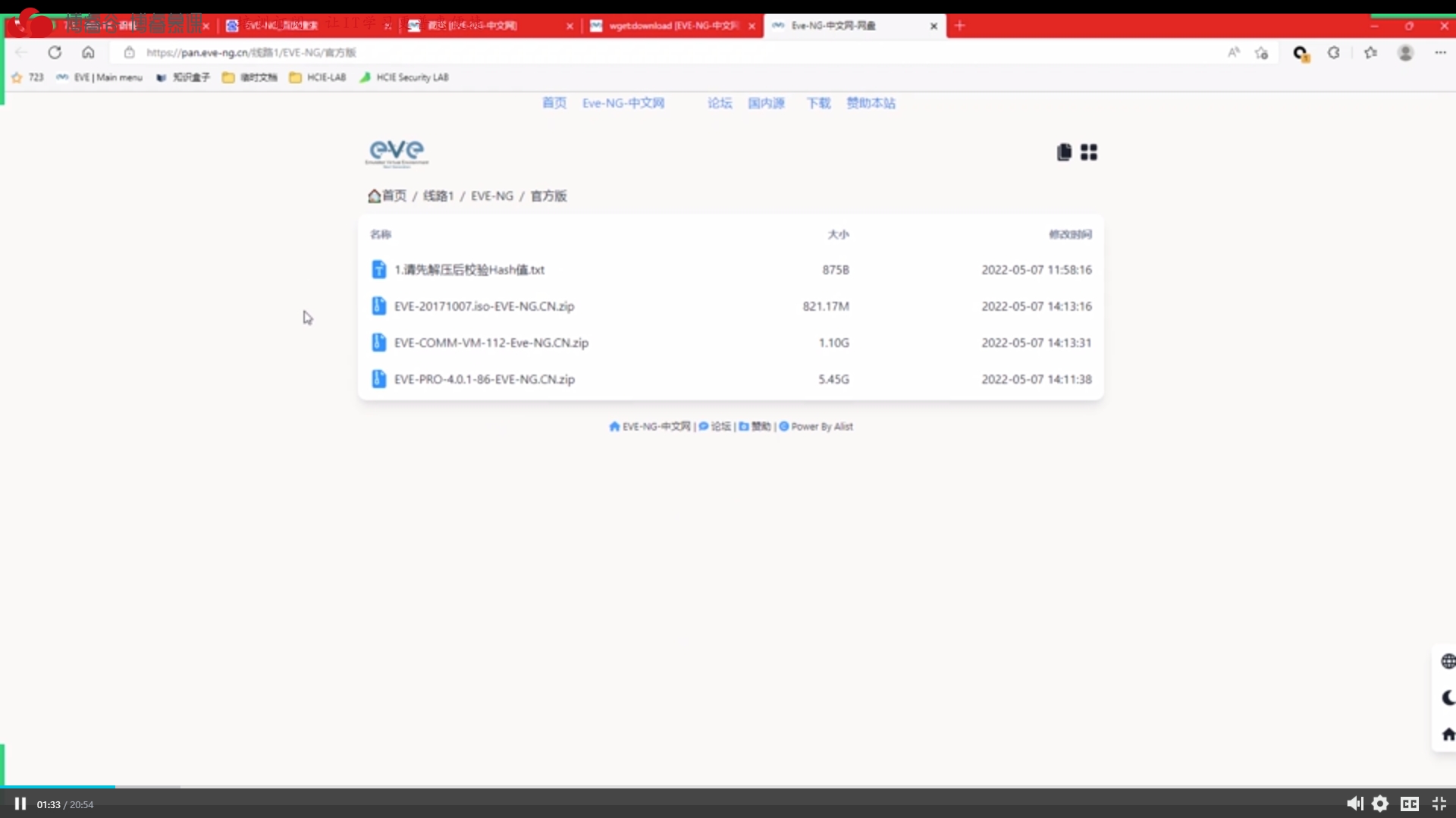Screen dimensions: 1456x818
Task: Click footer 论坛 link
Action: click(715, 427)
